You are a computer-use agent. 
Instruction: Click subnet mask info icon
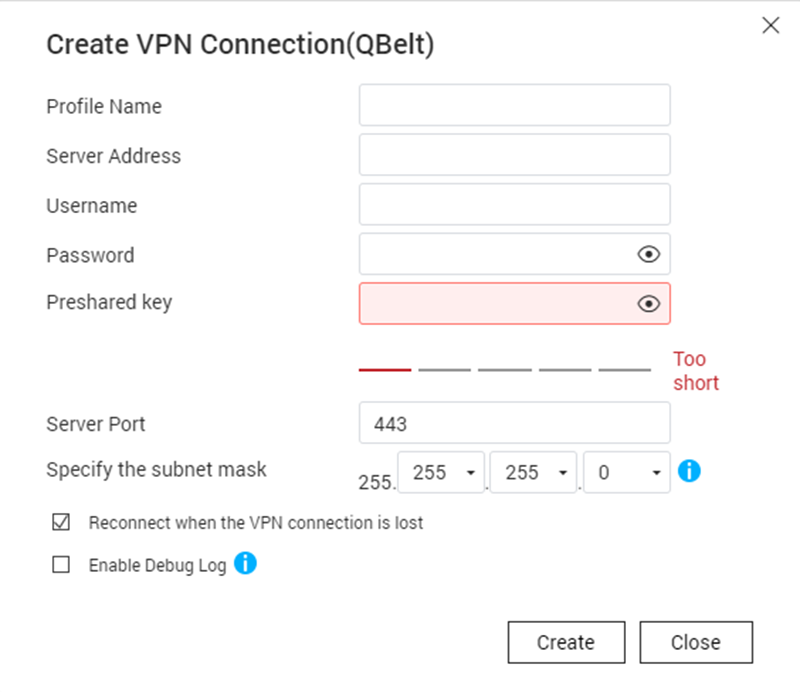click(x=689, y=471)
